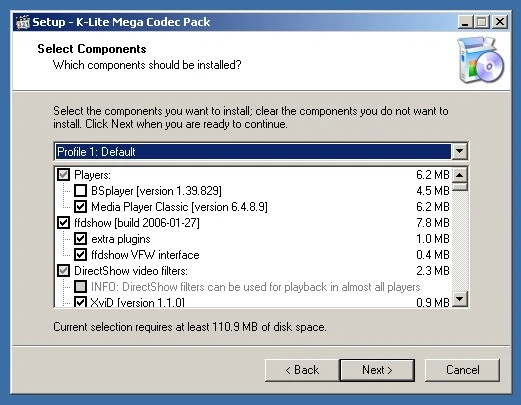Cancel the setup
Image resolution: width=521 pixels, height=405 pixels.
pyautogui.click(x=462, y=370)
